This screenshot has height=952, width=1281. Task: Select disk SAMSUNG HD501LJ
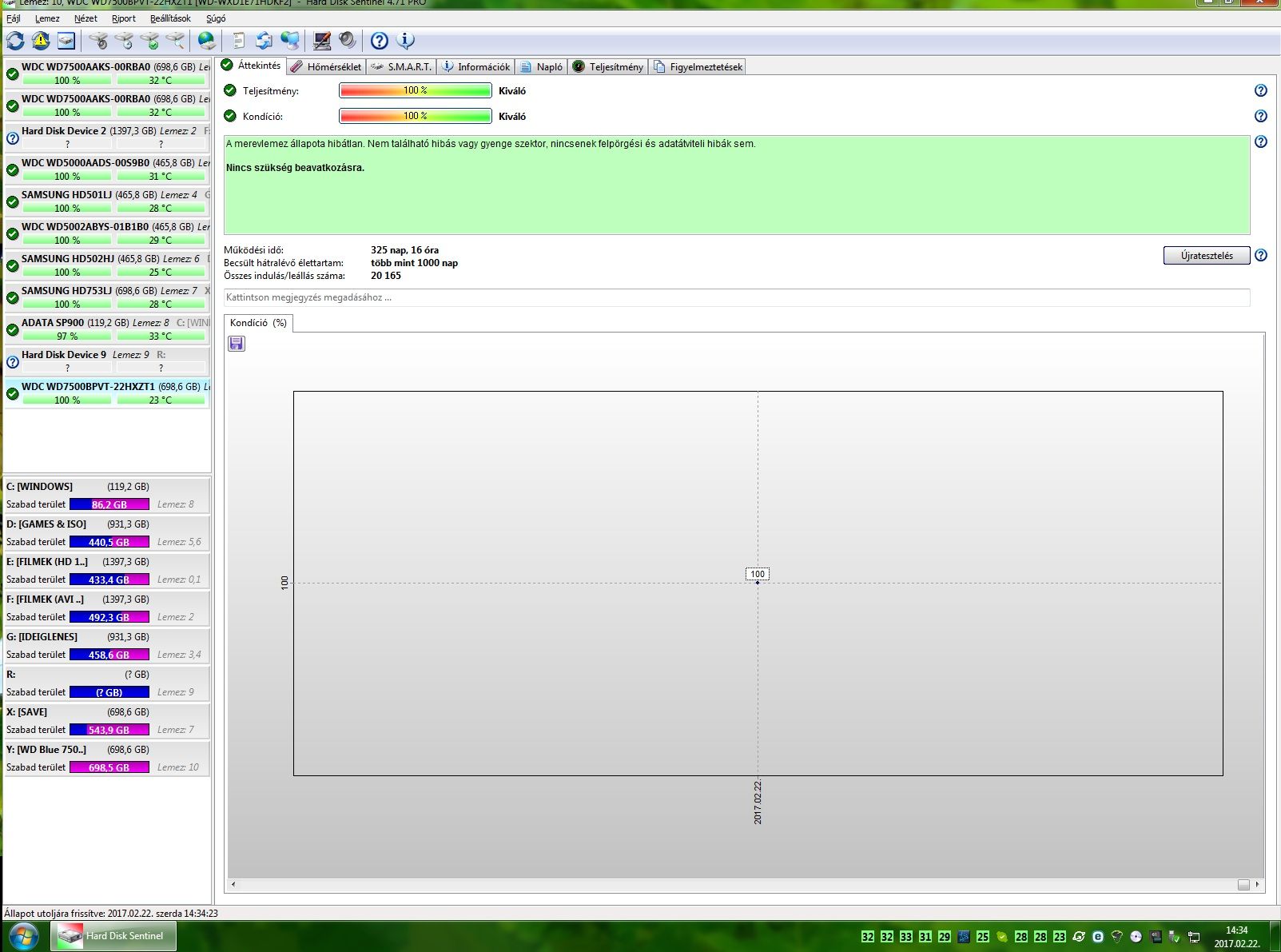107,201
